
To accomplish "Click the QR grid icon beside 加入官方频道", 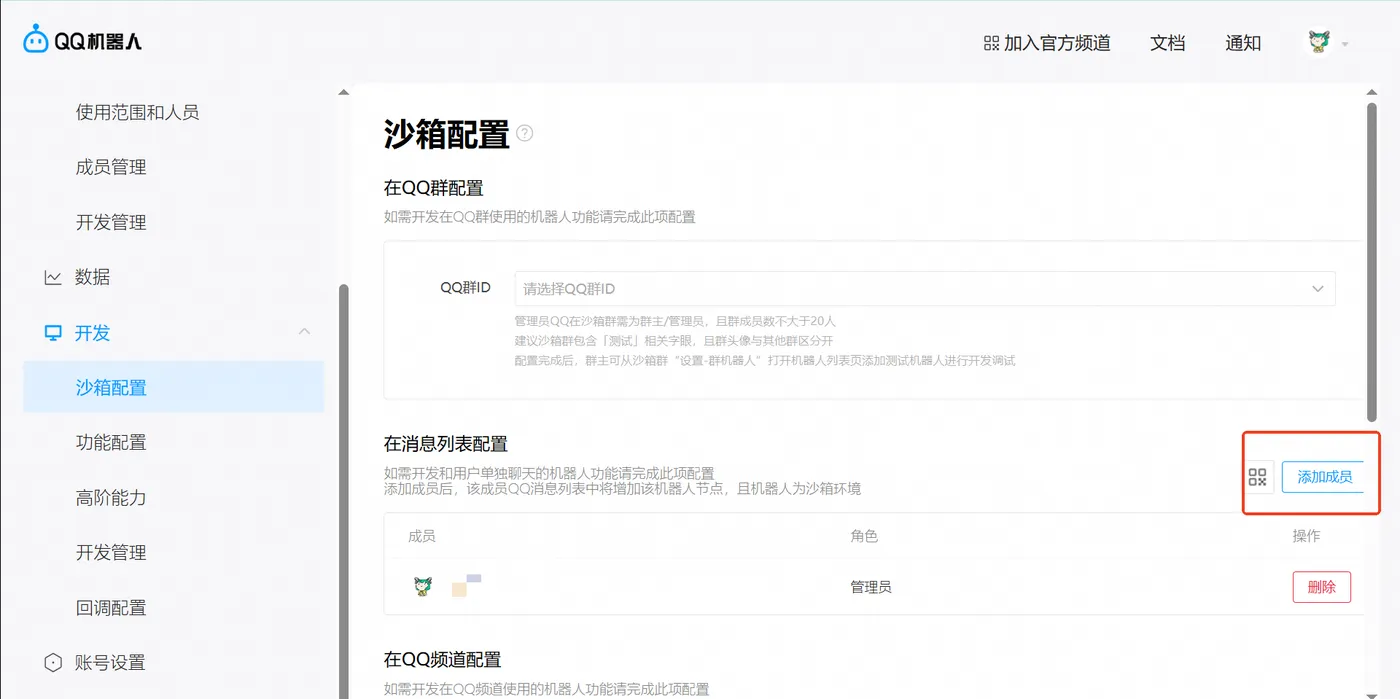I will coord(991,43).
